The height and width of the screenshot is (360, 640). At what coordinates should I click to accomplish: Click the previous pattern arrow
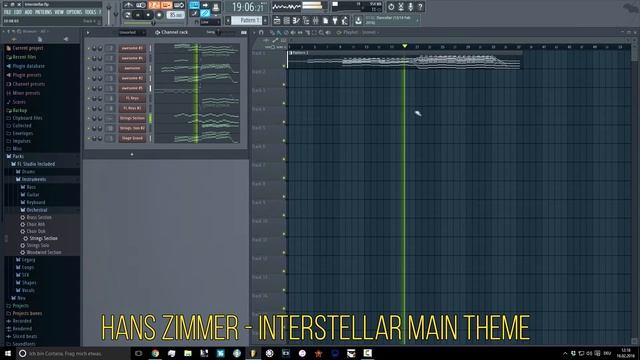[228, 20]
